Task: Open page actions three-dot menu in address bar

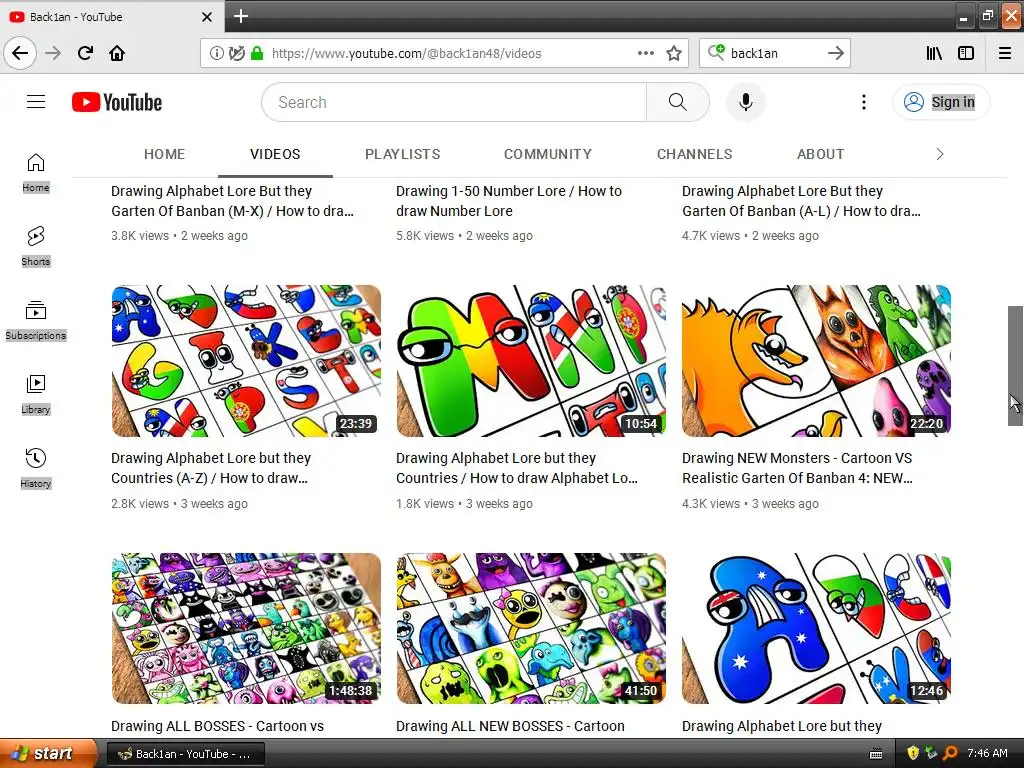Action: (x=645, y=54)
